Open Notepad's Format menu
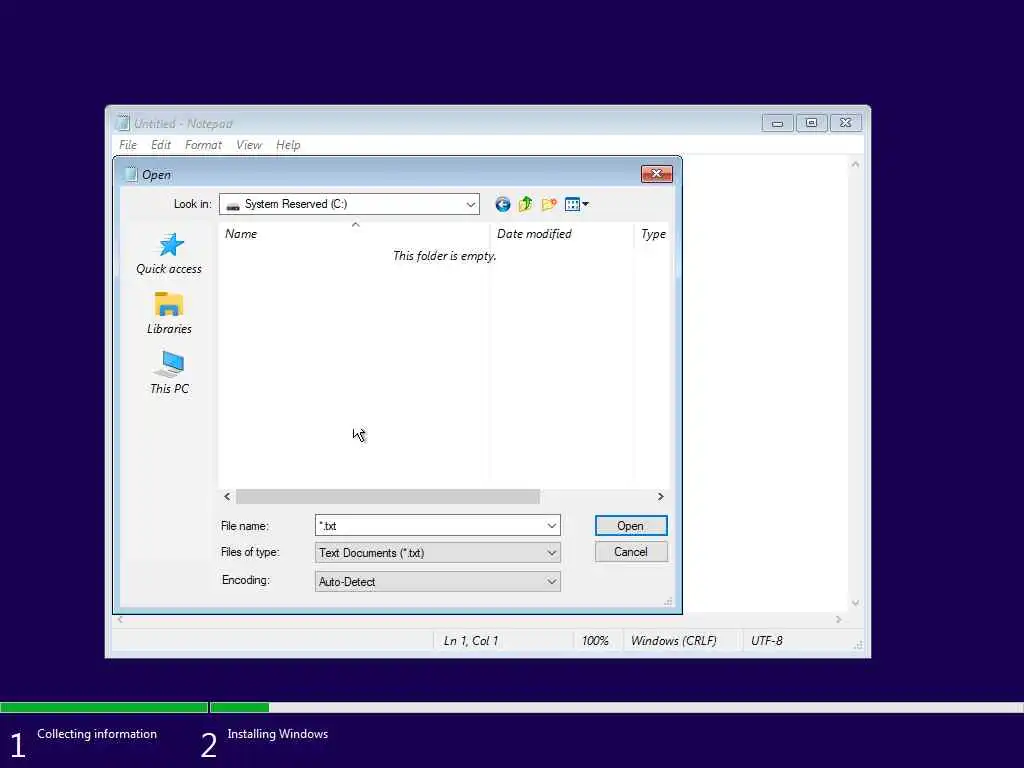The height and width of the screenshot is (768, 1024). point(203,145)
